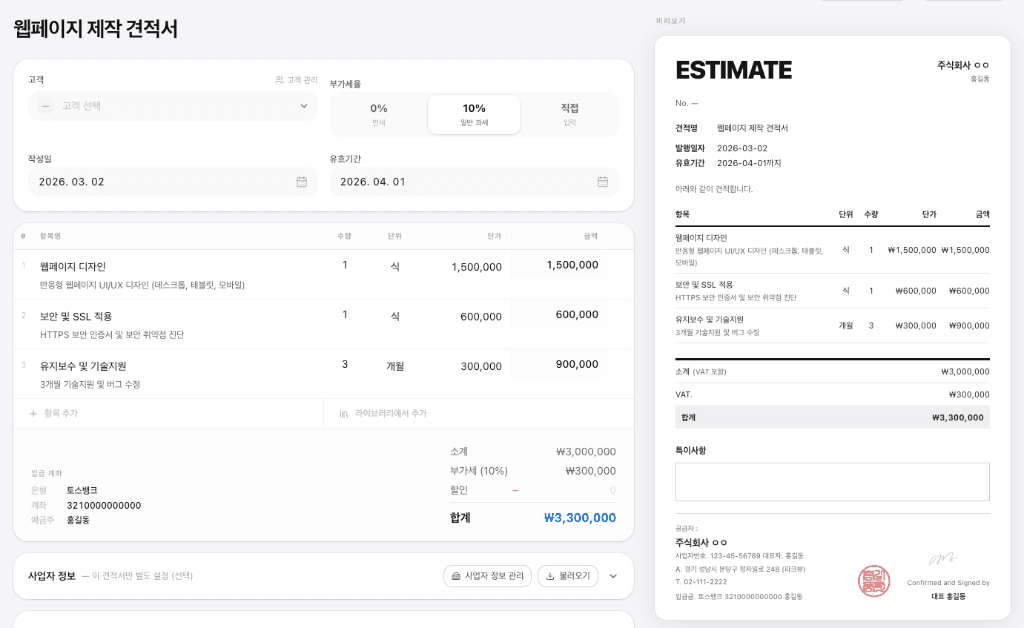This screenshot has width=1024, height=628.
Task: Click the red company seal stamp in preview
Action: click(x=873, y=580)
